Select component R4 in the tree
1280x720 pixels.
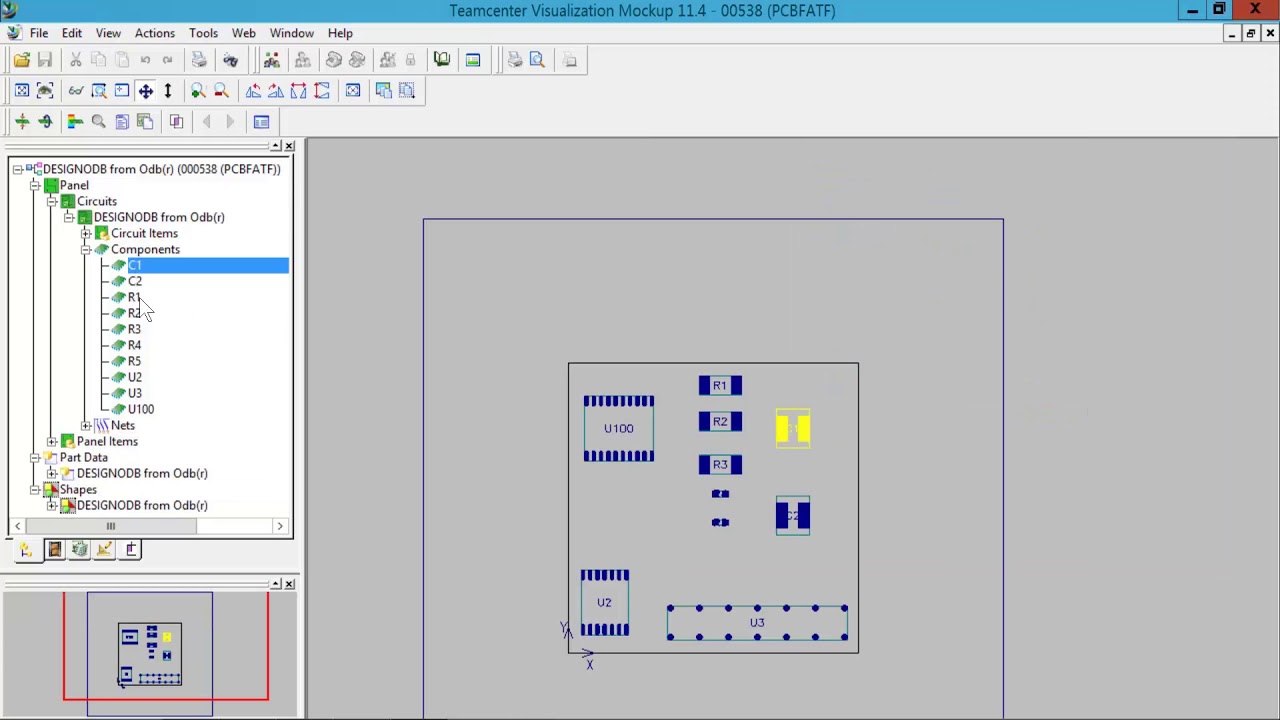point(134,345)
